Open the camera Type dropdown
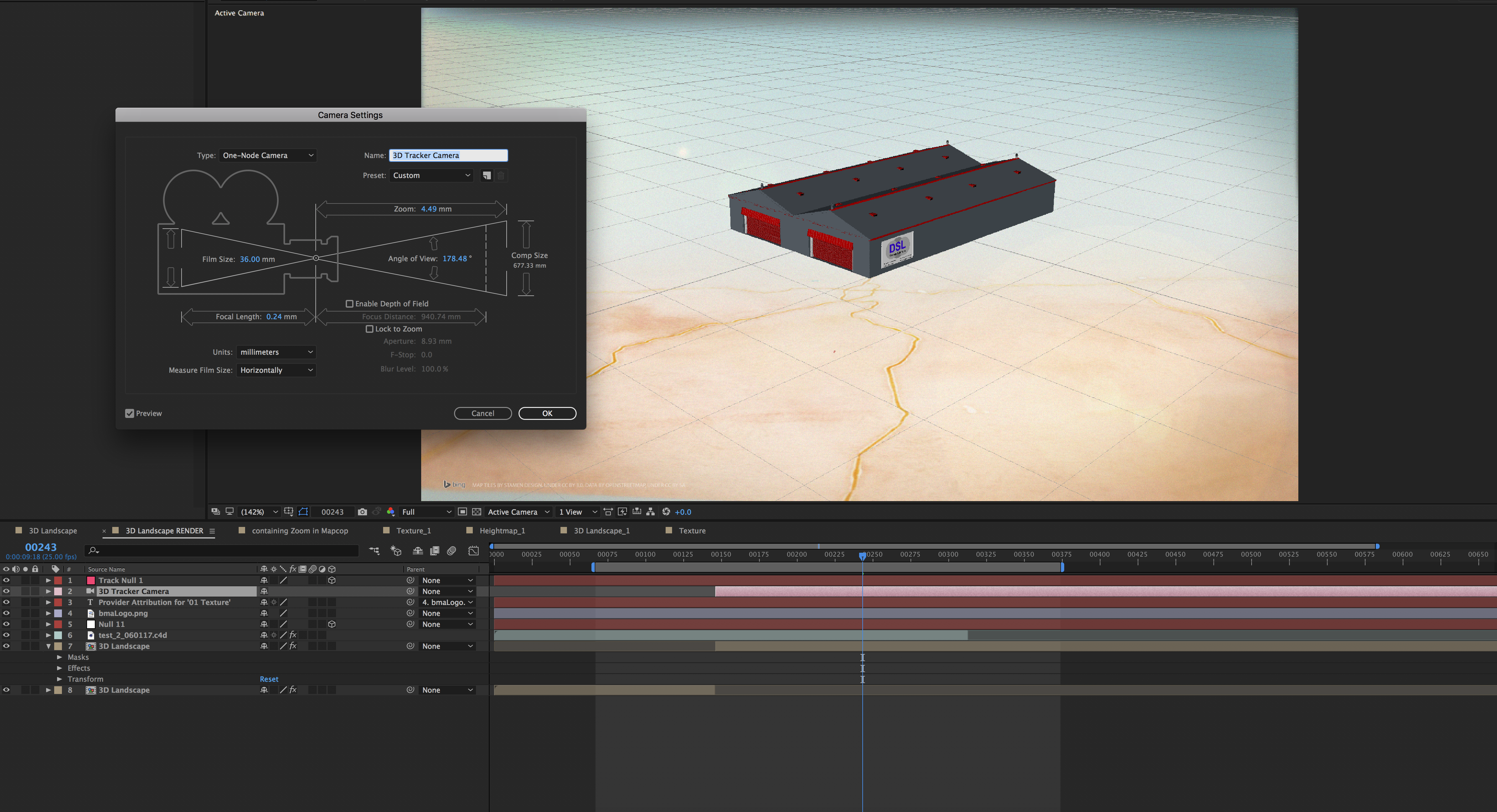 tap(268, 155)
